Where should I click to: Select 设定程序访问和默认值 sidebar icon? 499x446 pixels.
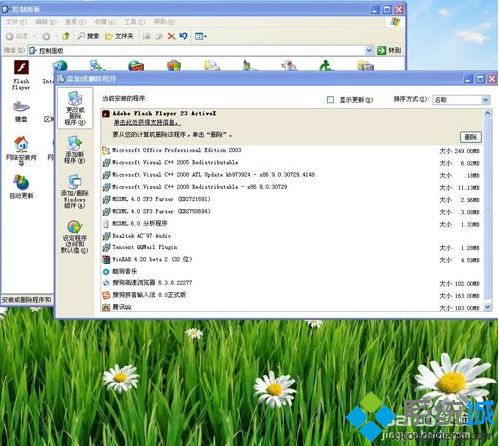(x=74, y=237)
